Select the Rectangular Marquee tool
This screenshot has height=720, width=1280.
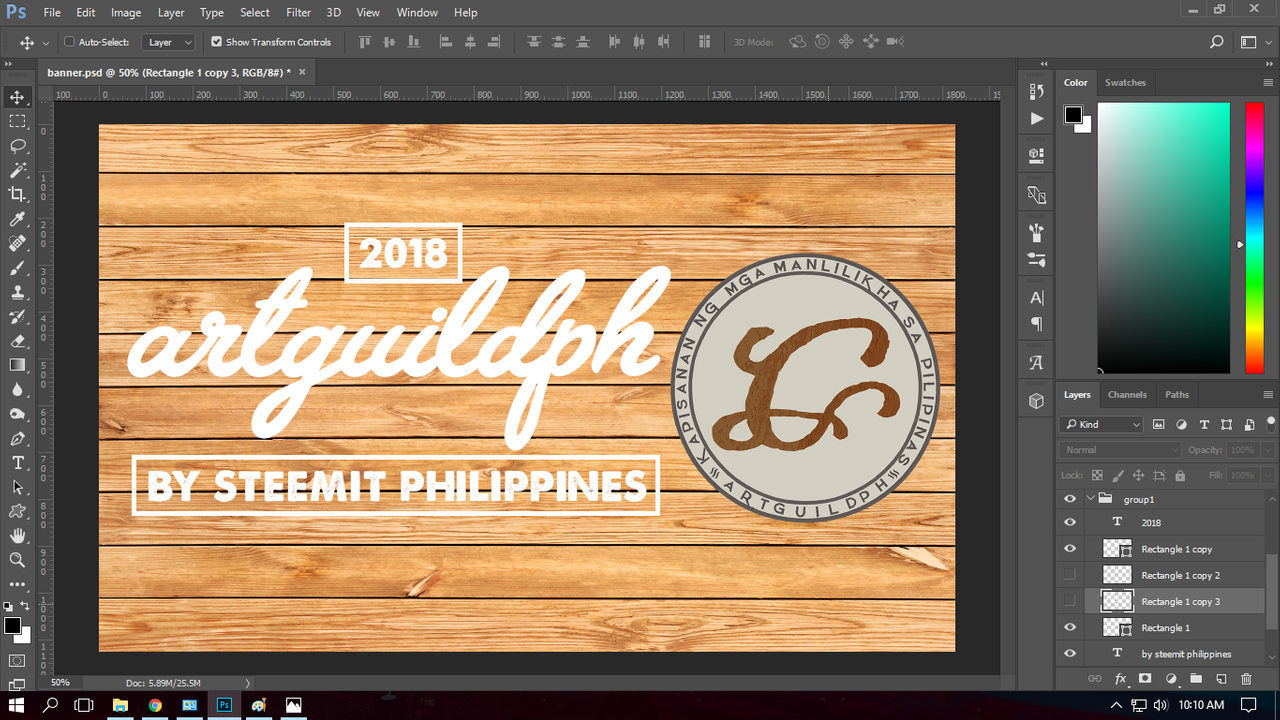[17, 121]
